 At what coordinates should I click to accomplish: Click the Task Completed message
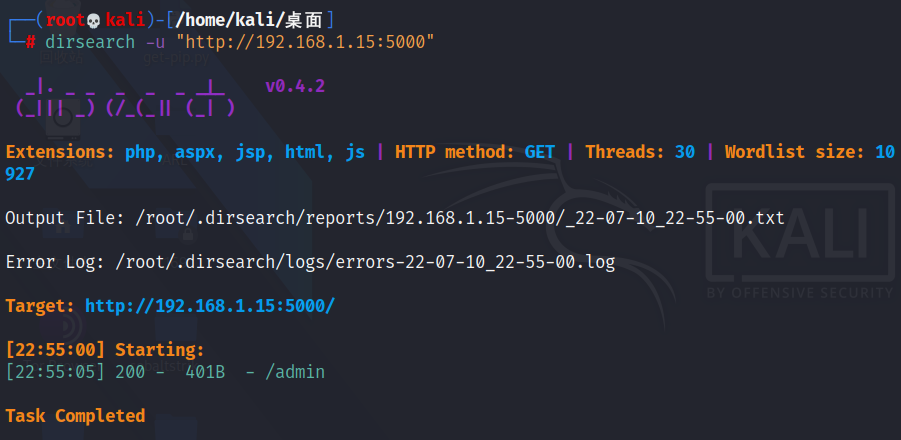tap(75, 416)
